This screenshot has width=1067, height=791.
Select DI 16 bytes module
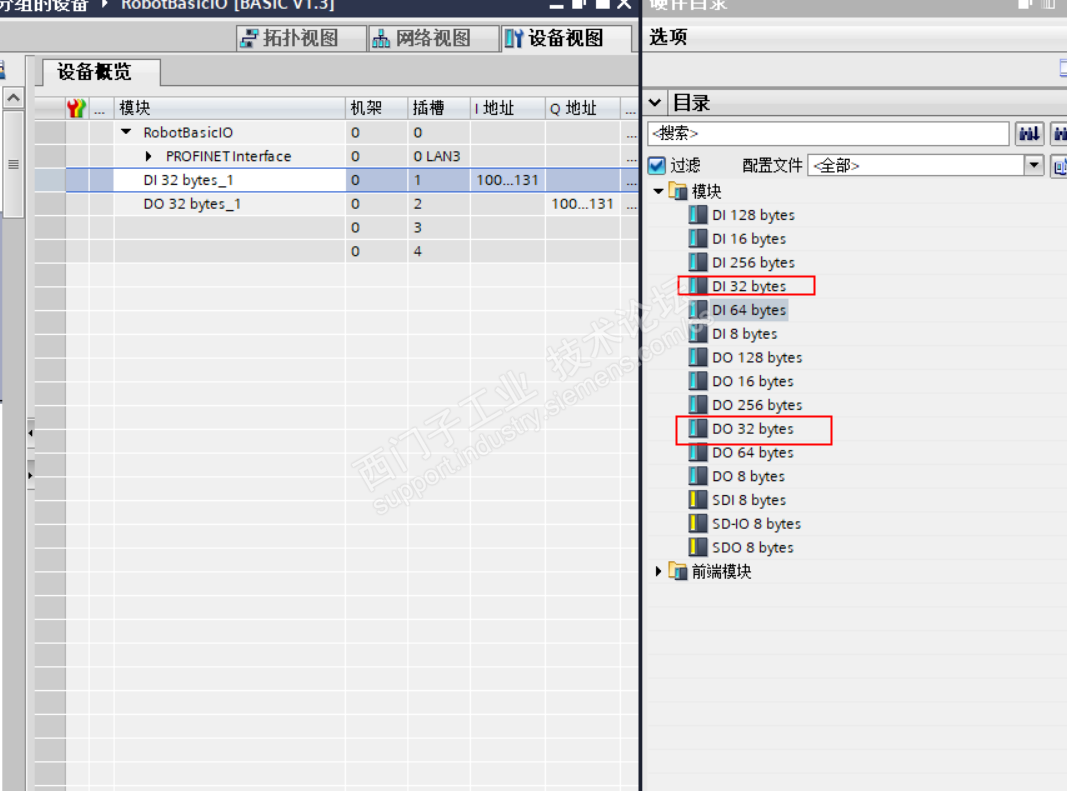tap(749, 239)
